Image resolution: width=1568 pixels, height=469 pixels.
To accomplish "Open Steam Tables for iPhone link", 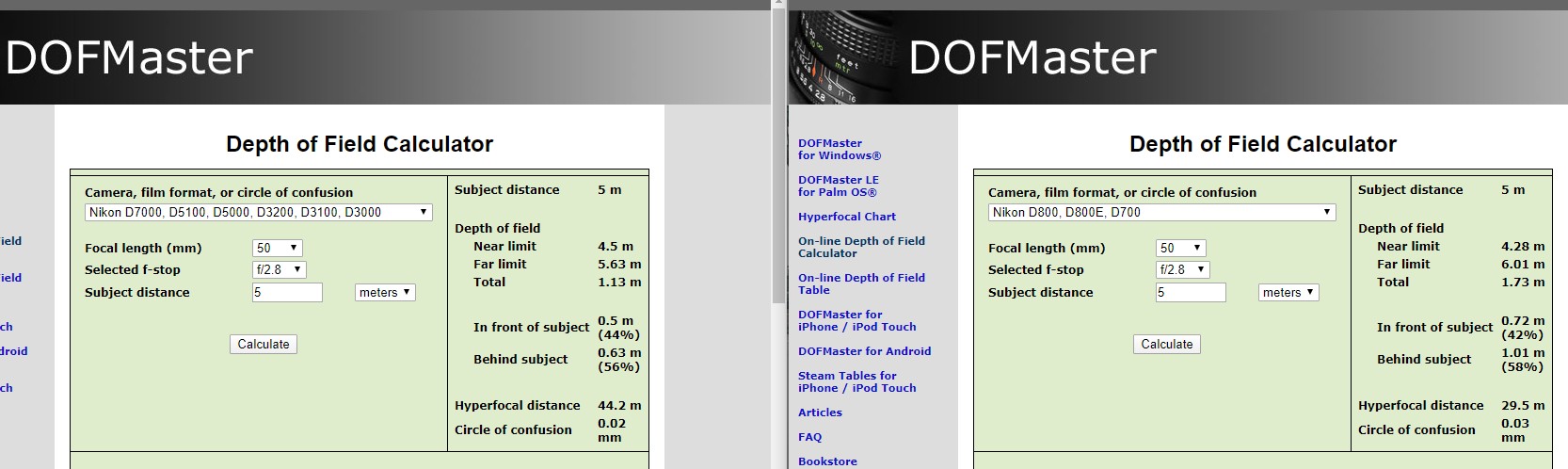I will [x=856, y=381].
